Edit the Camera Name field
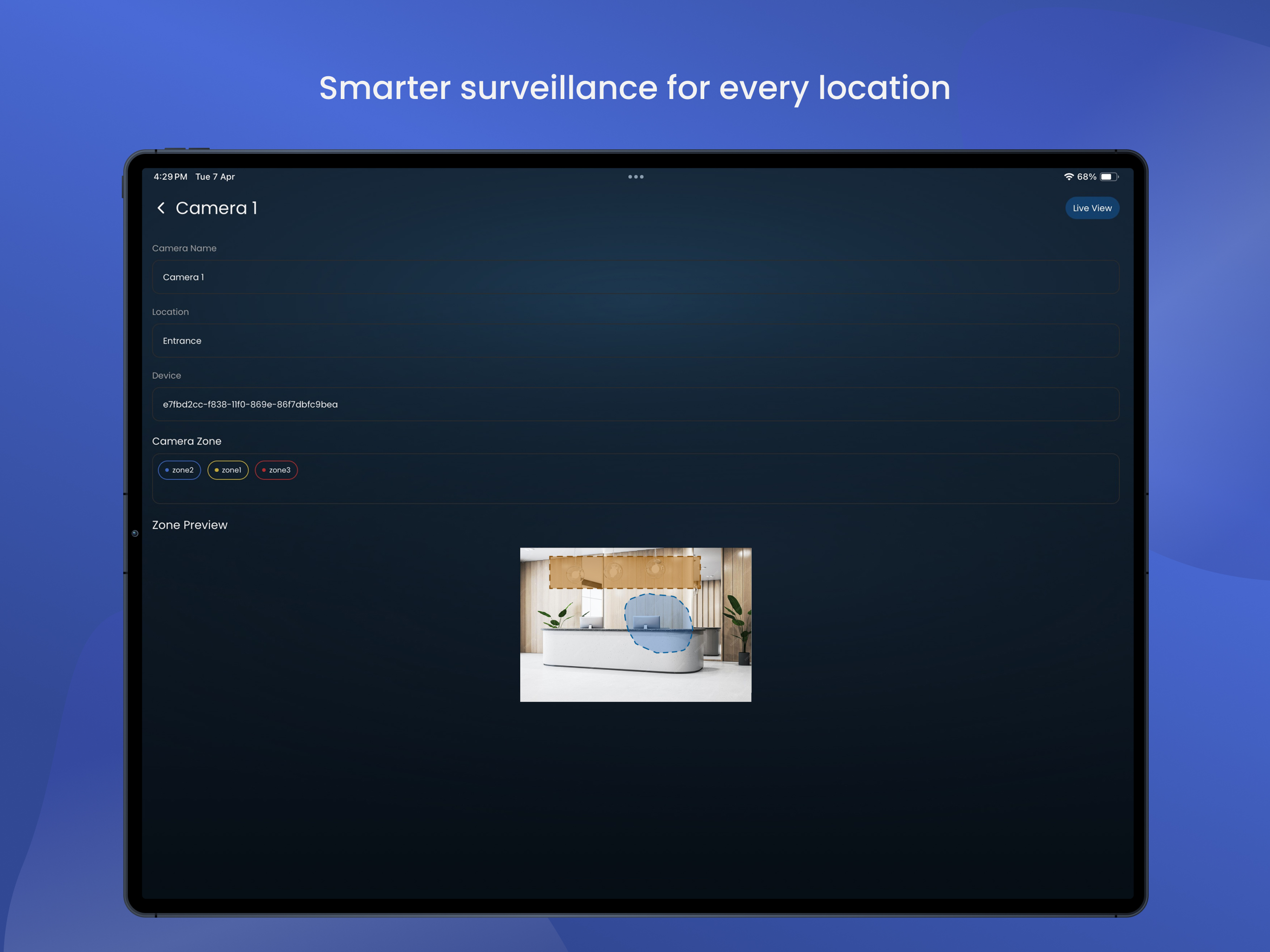This screenshot has width=1270, height=952. click(635, 278)
